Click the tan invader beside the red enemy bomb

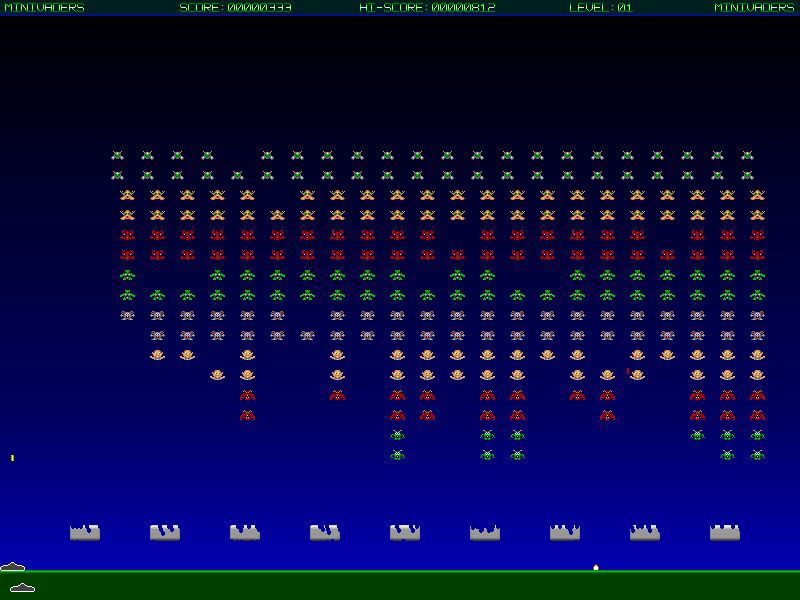[x=637, y=375]
